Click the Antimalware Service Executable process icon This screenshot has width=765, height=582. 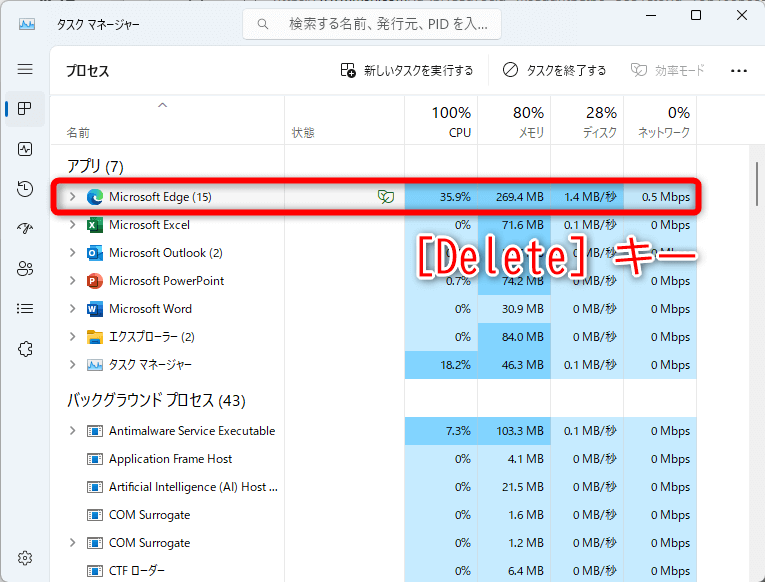tap(95, 431)
